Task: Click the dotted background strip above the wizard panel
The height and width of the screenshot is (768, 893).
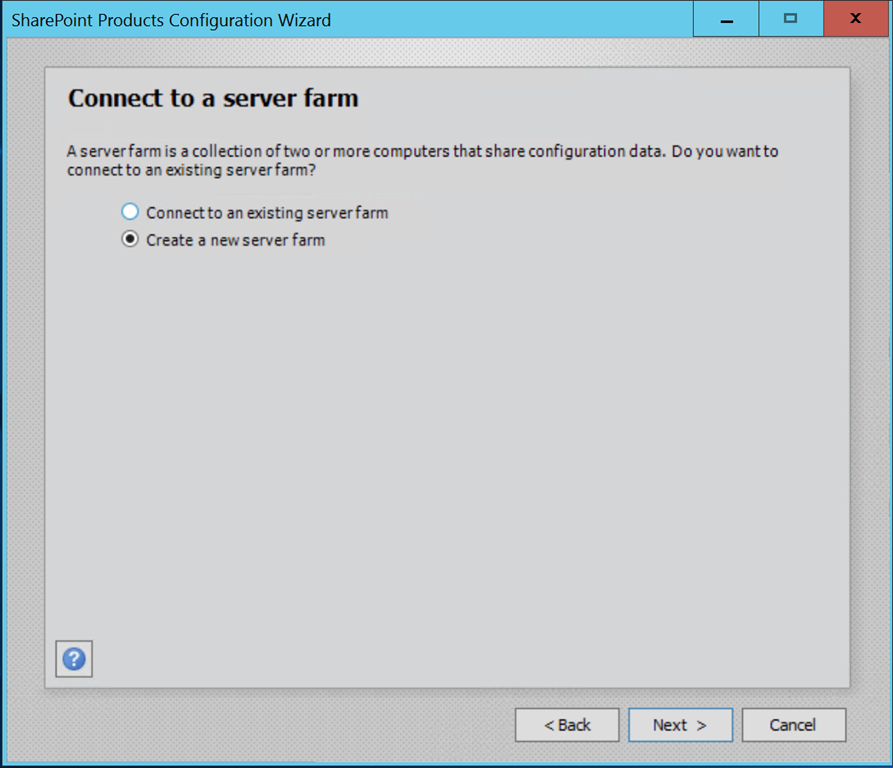Action: point(447,52)
